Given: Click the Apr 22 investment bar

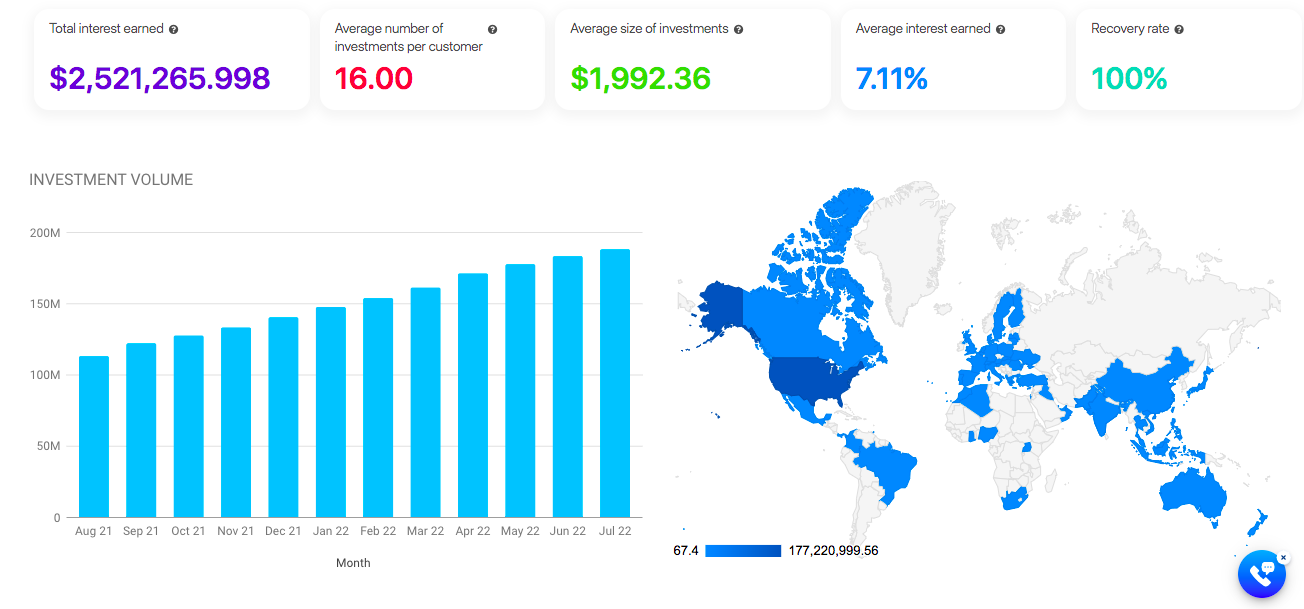Looking at the screenshot, I should click(473, 395).
